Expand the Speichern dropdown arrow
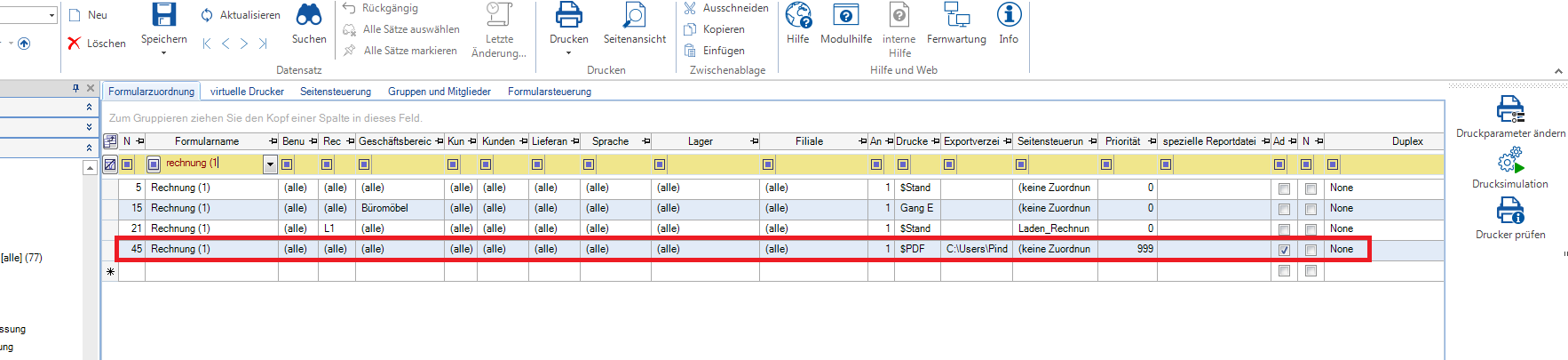Viewport: 1568px width, 360px height. point(163,53)
